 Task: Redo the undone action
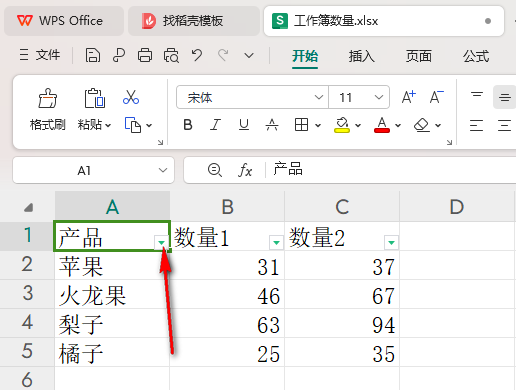point(223,55)
